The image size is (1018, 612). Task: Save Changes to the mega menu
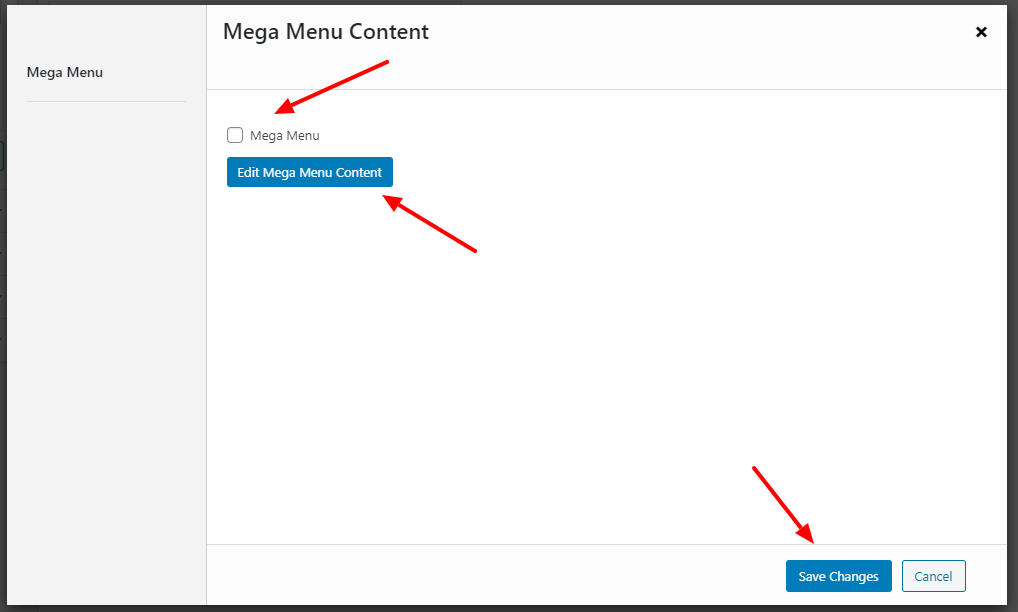[x=838, y=576]
